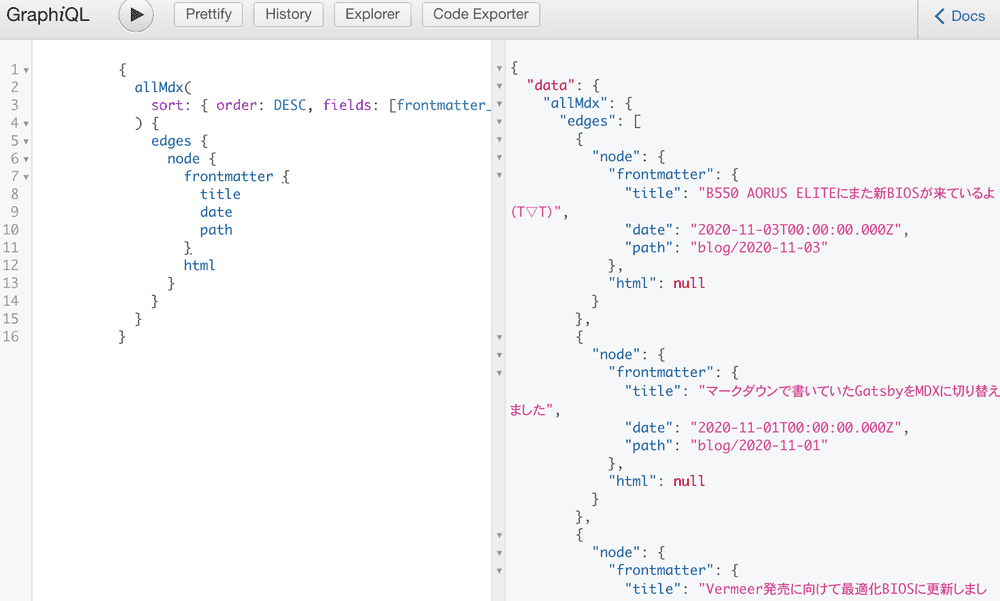
Task: Collapse the "data" object in results
Action: coord(499,86)
